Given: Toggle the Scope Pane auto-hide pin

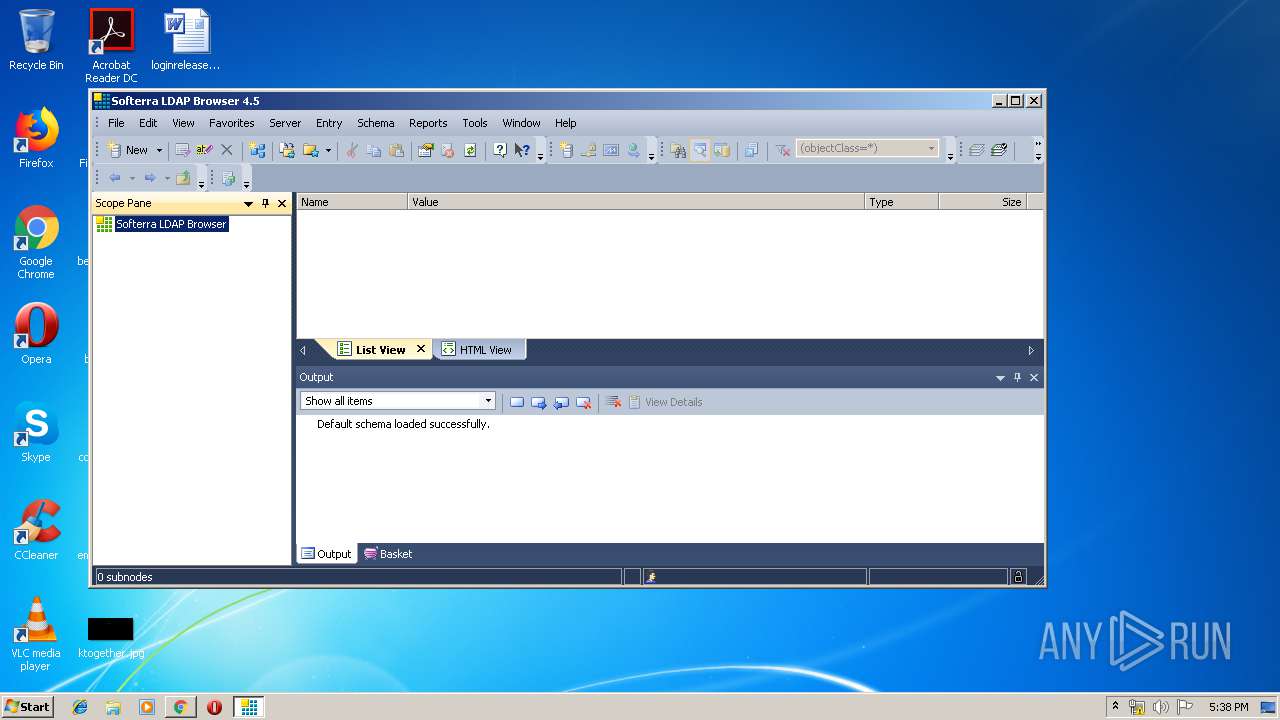Looking at the screenshot, I should point(265,203).
